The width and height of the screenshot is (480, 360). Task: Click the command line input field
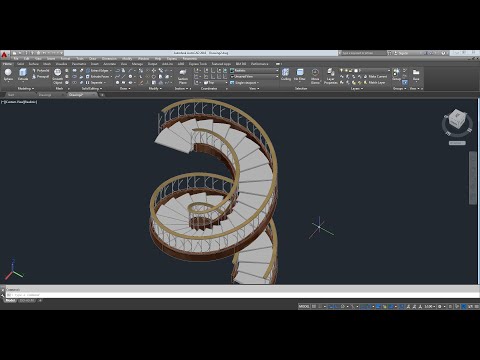click(243, 295)
